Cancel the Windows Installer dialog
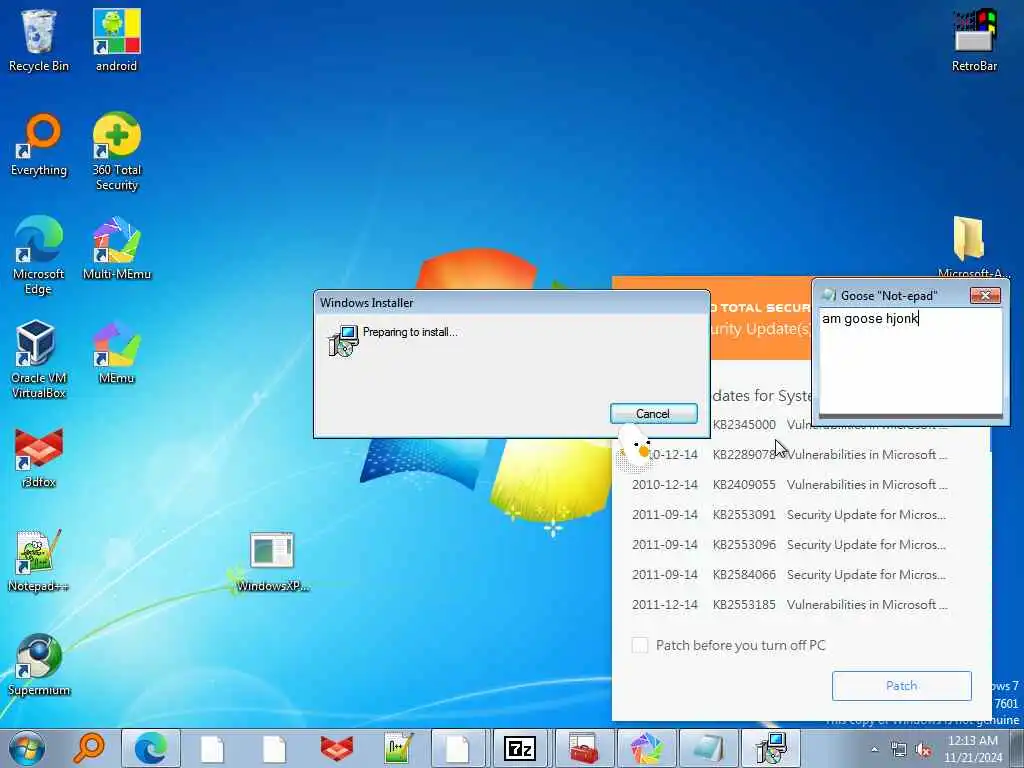This screenshot has height=768, width=1024. [653, 413]
